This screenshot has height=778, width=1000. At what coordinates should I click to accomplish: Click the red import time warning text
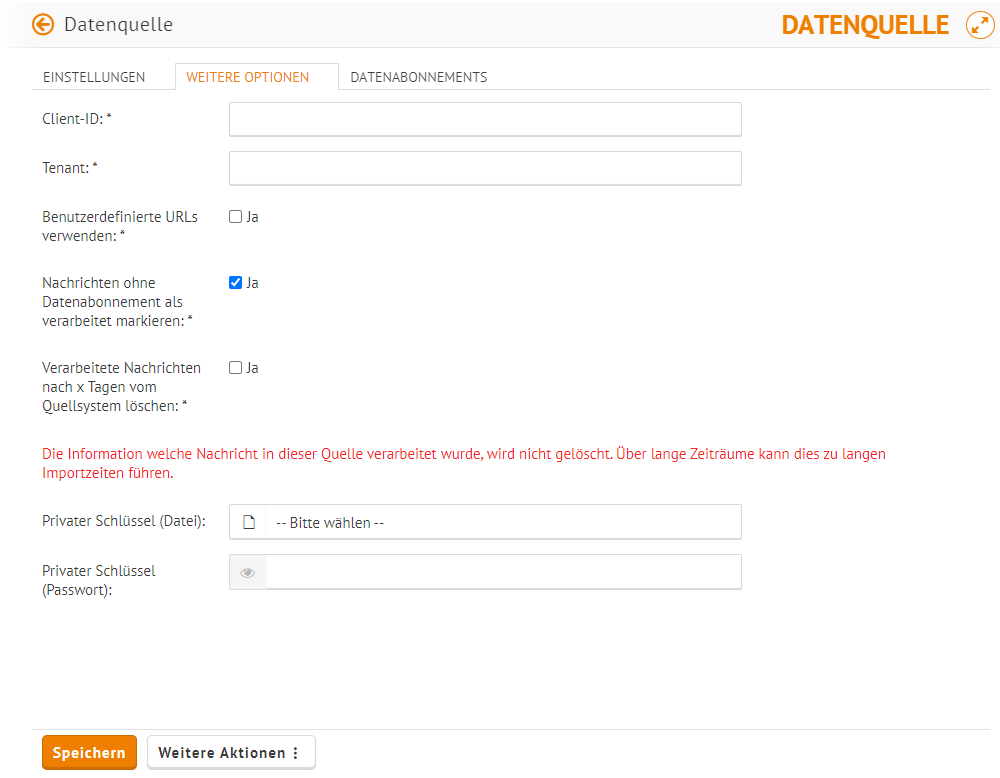pos(464,464)
